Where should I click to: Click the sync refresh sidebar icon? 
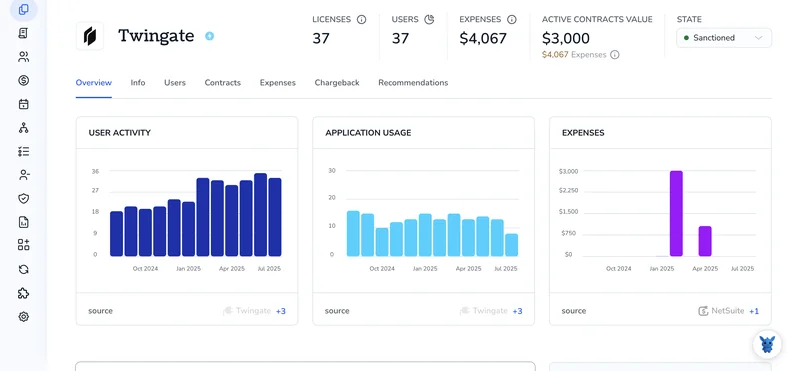click(x=23, y=269)
